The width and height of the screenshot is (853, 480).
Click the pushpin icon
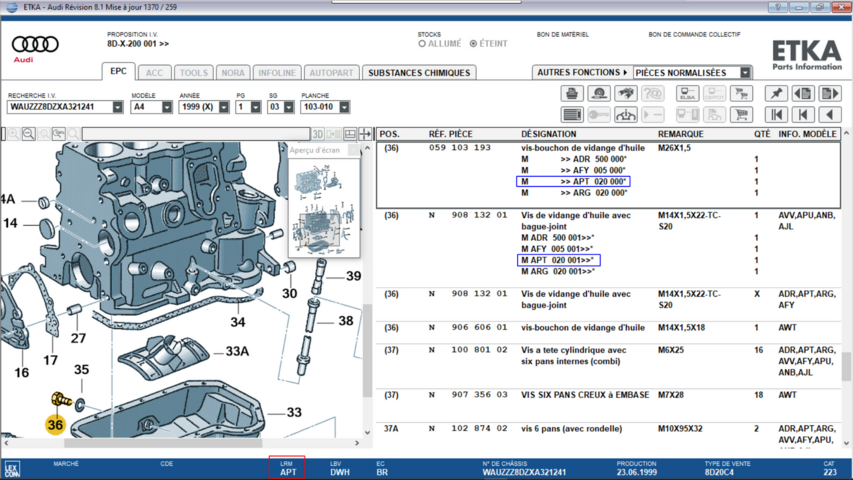(776, 94)
